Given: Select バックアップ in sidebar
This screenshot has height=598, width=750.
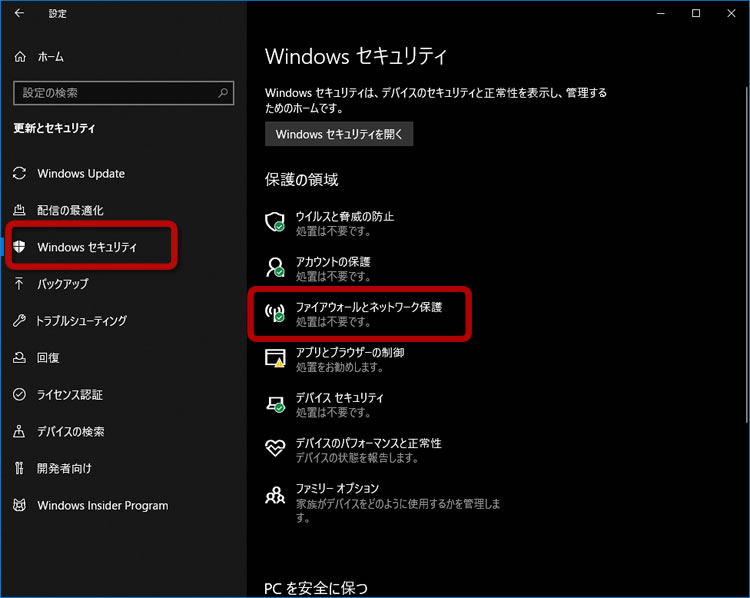Looking at the screenshot, I should [63, 284].
